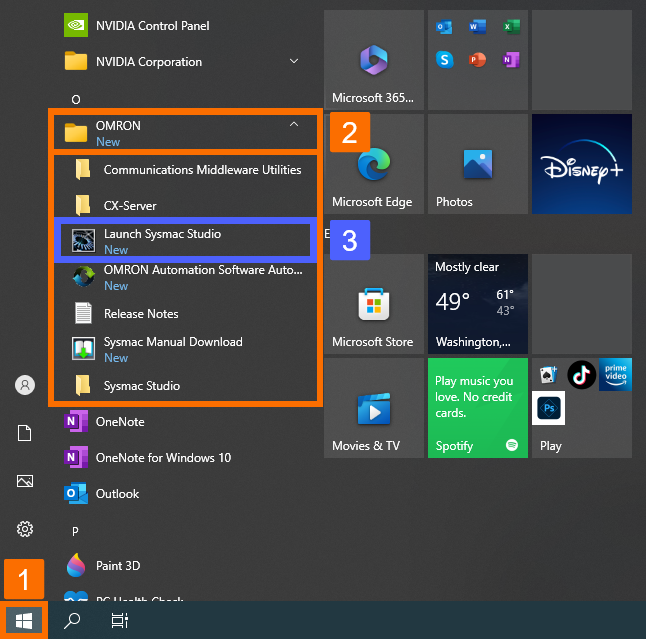Expand the NVIDIA Corporation folder
Image resolution: width=646 pixels, height=639 pixels.
(293, 62)
